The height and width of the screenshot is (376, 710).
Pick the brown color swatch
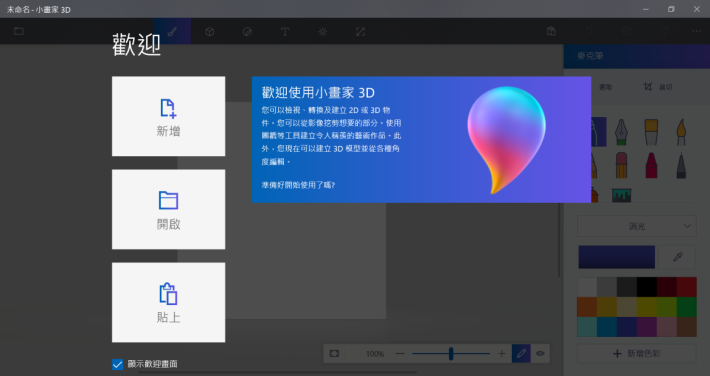(686, 327)
